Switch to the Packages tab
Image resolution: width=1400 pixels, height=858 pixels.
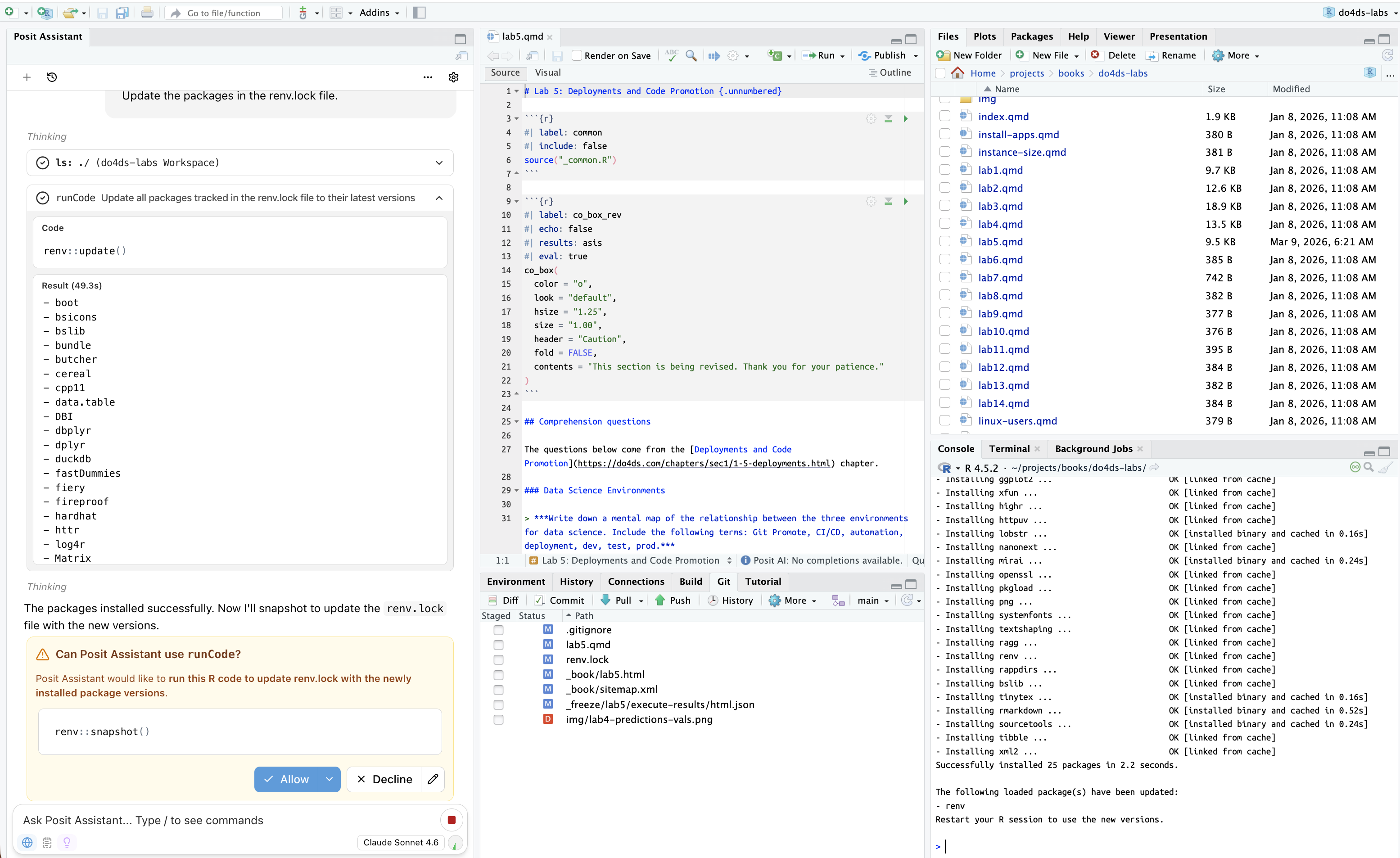(1031, 36)
